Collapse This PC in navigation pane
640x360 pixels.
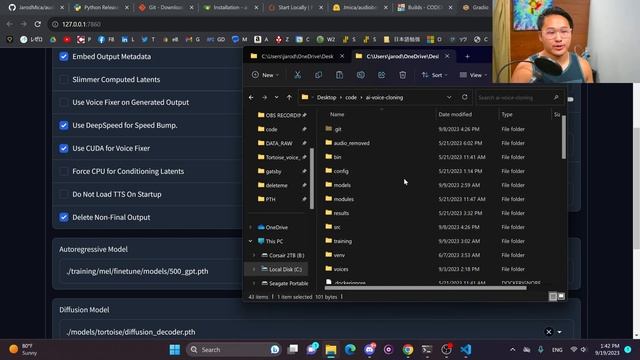(251, 241)
